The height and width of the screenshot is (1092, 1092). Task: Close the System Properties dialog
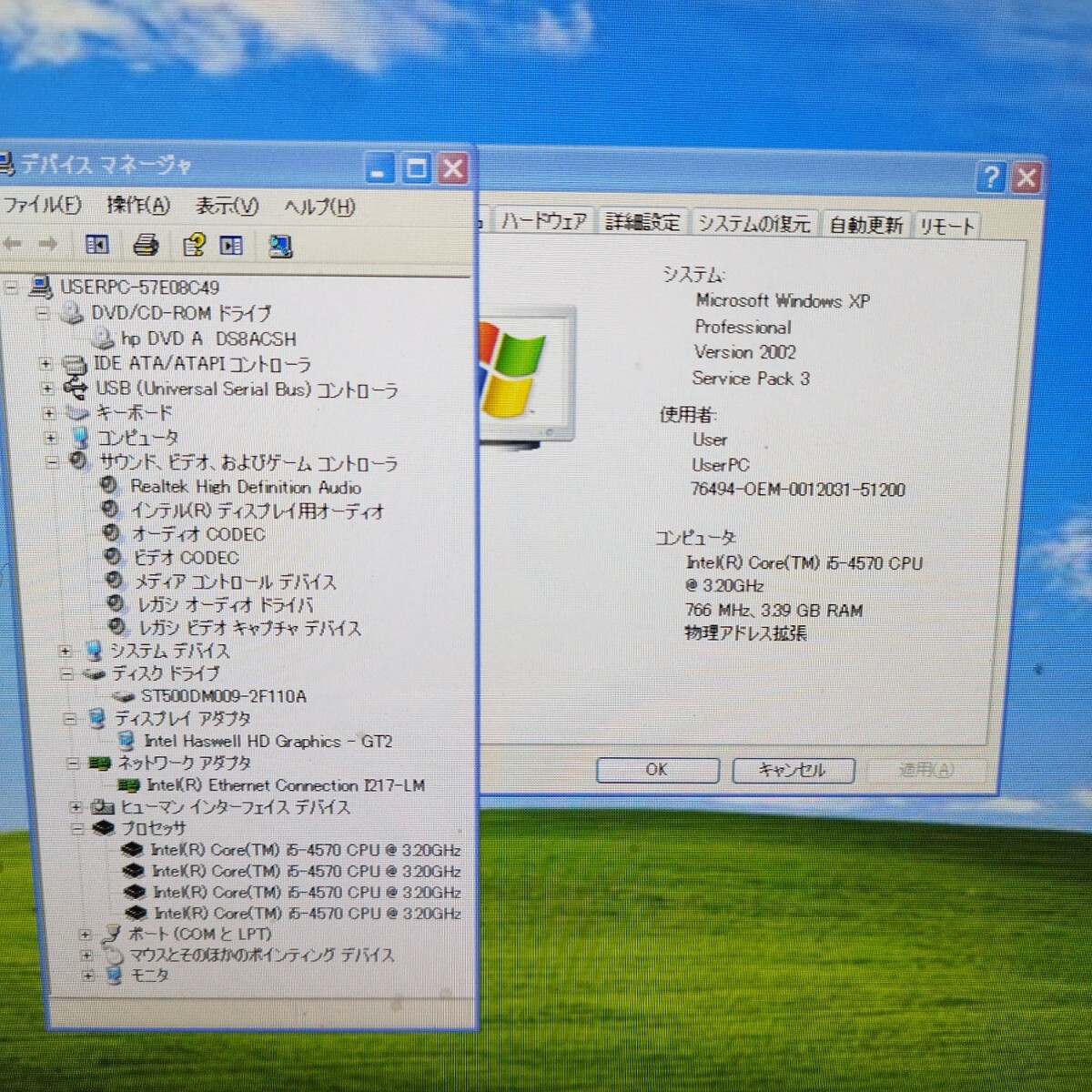click(1026, 177)
